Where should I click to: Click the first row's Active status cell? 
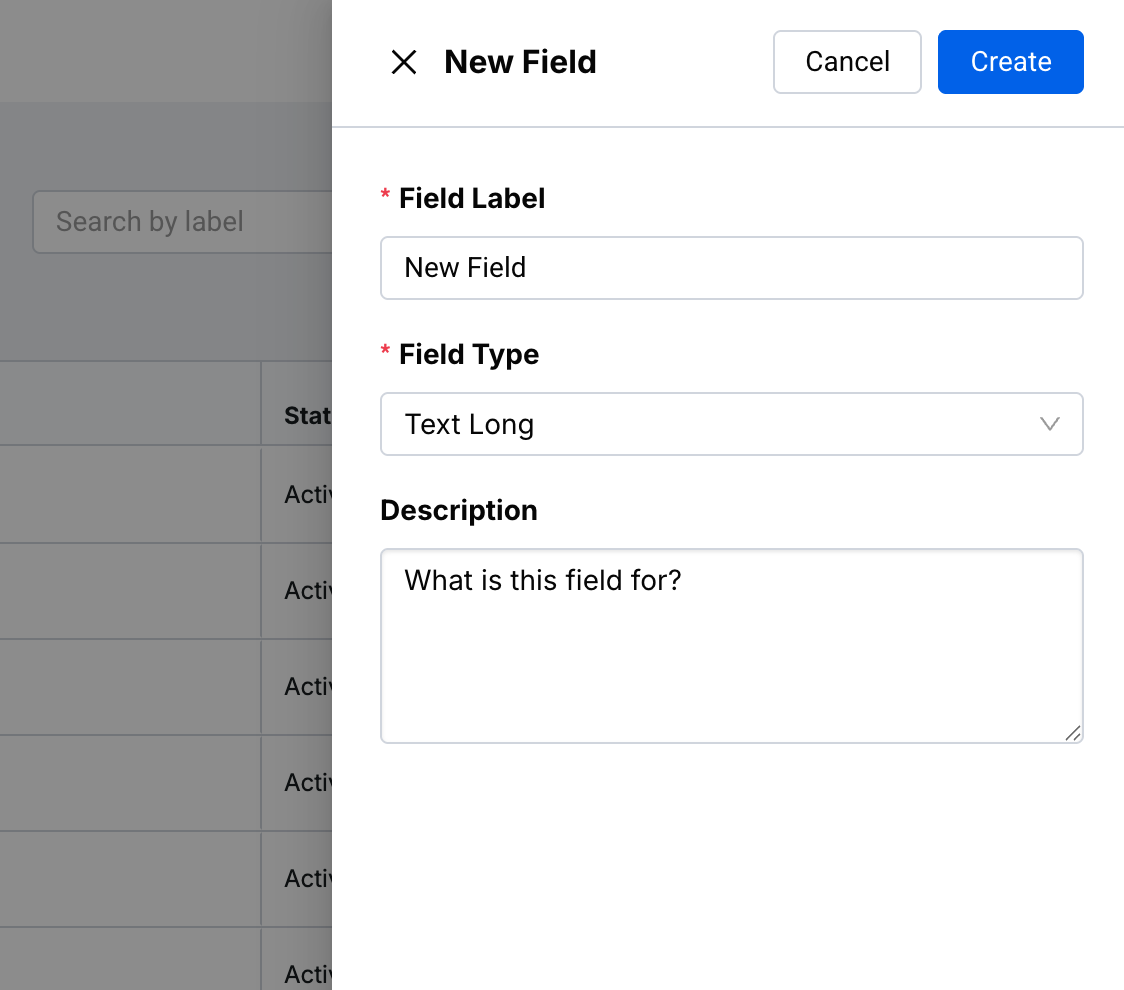point(307,494)
